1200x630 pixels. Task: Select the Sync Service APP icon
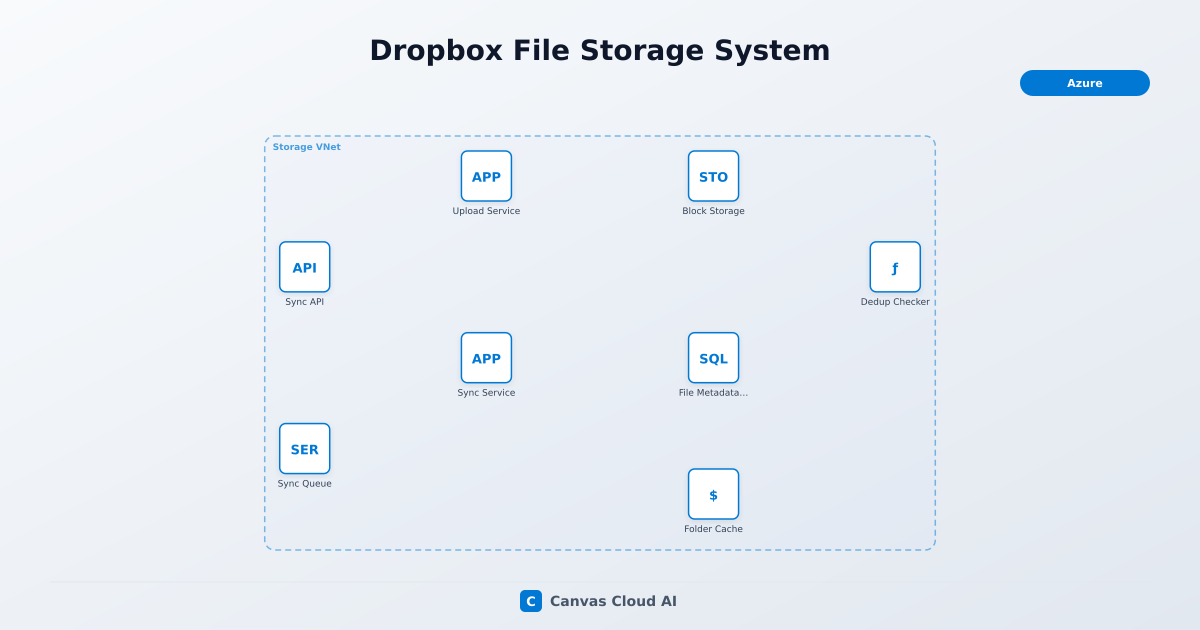point(486,358)
